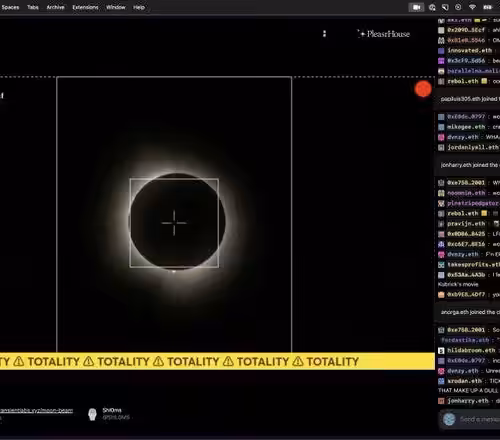Select username pravijn.eth in chat
500x440 pixels.
click(466, 223)
